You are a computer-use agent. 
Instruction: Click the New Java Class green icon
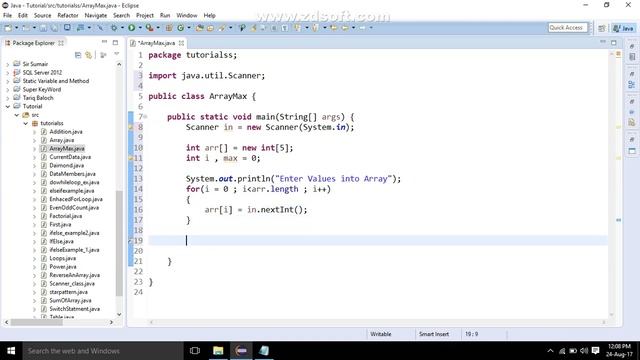pos(180,28)
